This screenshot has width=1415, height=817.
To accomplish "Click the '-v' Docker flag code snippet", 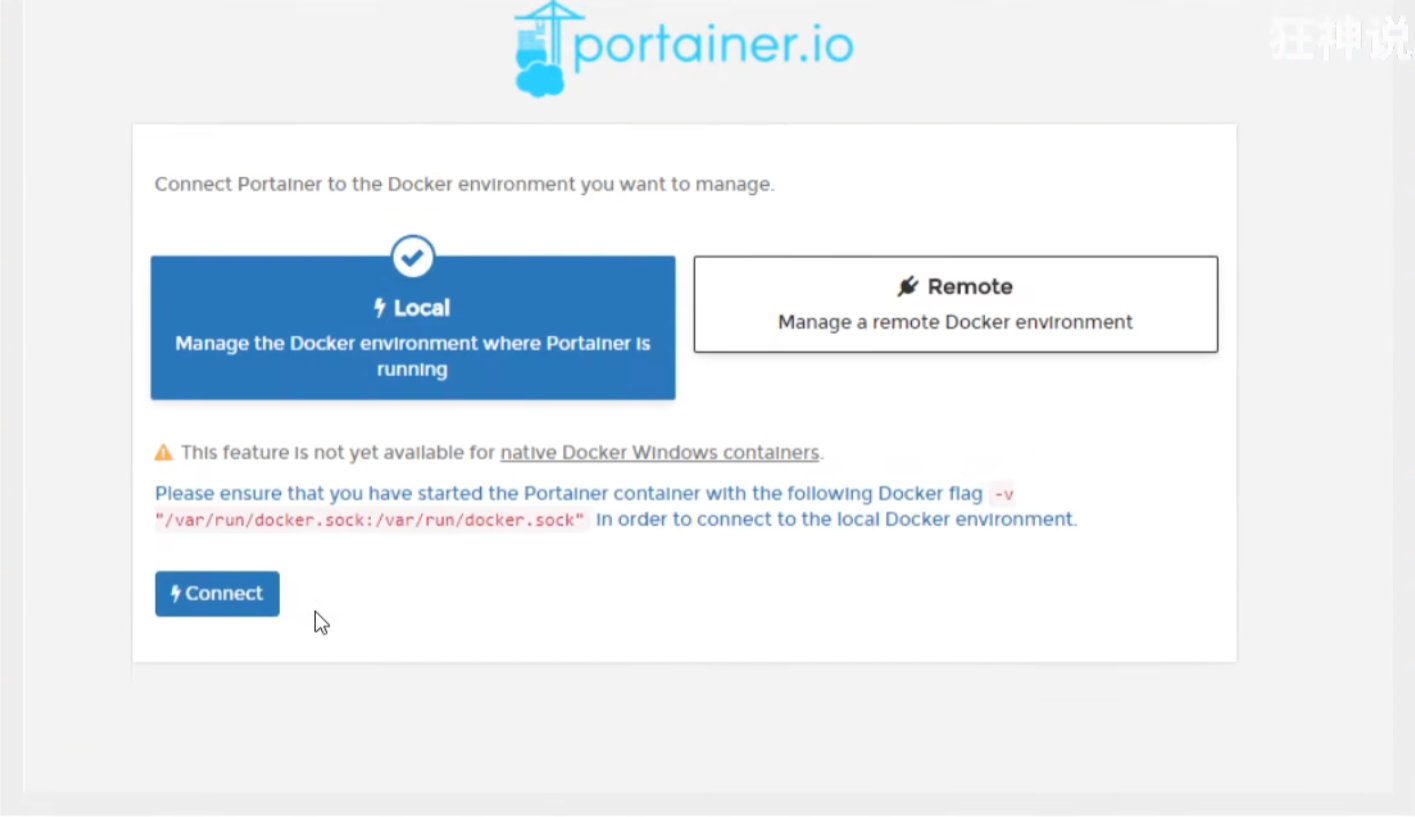I will coord(1003,494).
